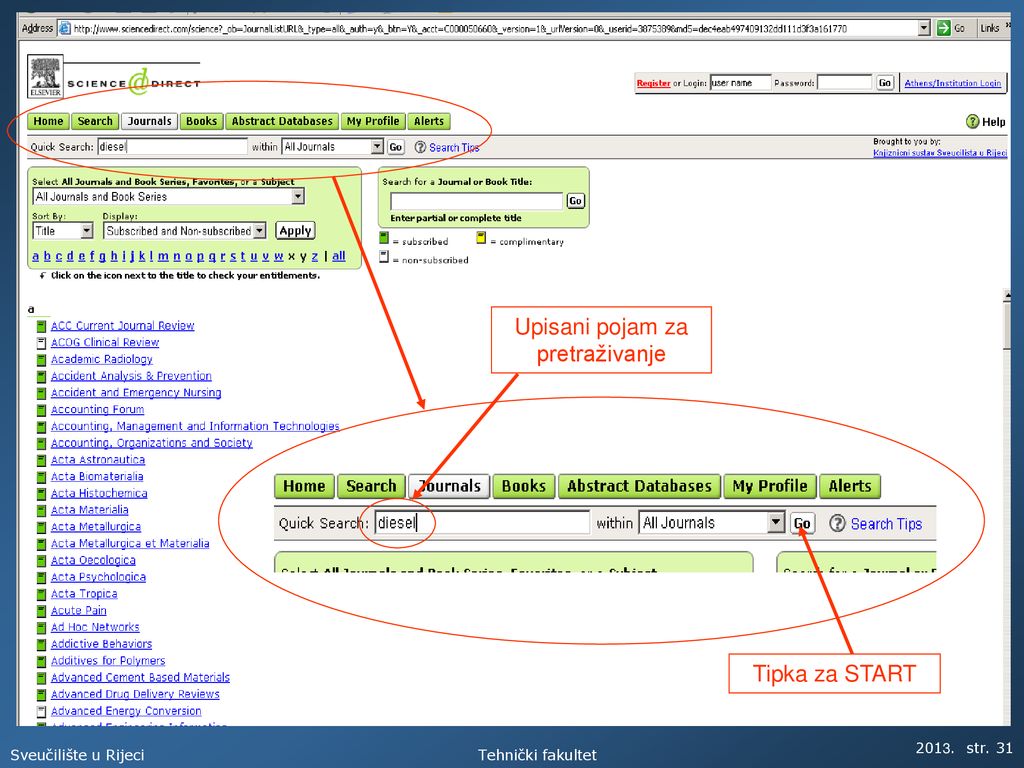Open the Books tab in the small top navigation bar
This screenshot has height=768, width=1024.
point(201,121)
